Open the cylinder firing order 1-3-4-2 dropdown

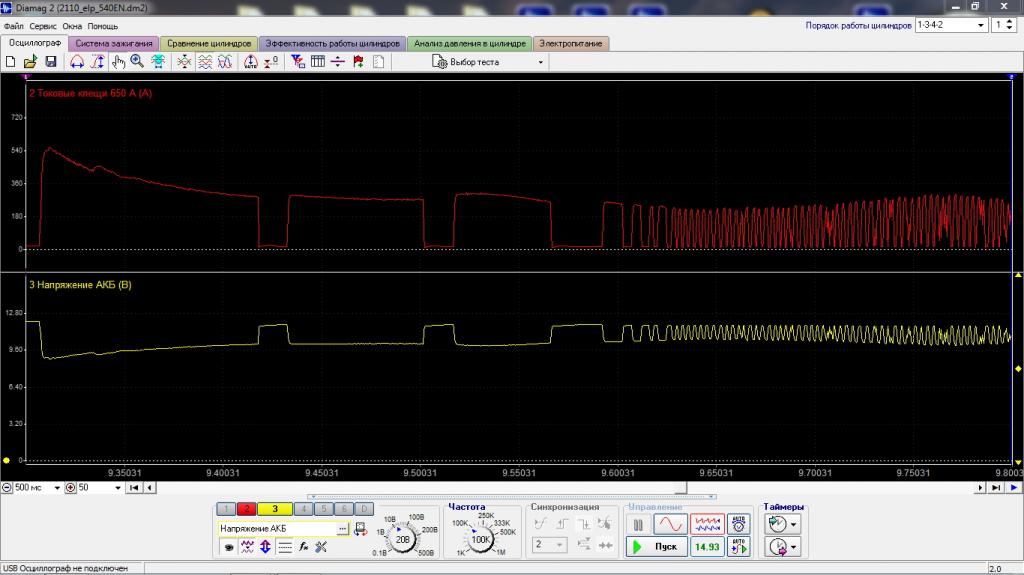click(x=980, y=25)
